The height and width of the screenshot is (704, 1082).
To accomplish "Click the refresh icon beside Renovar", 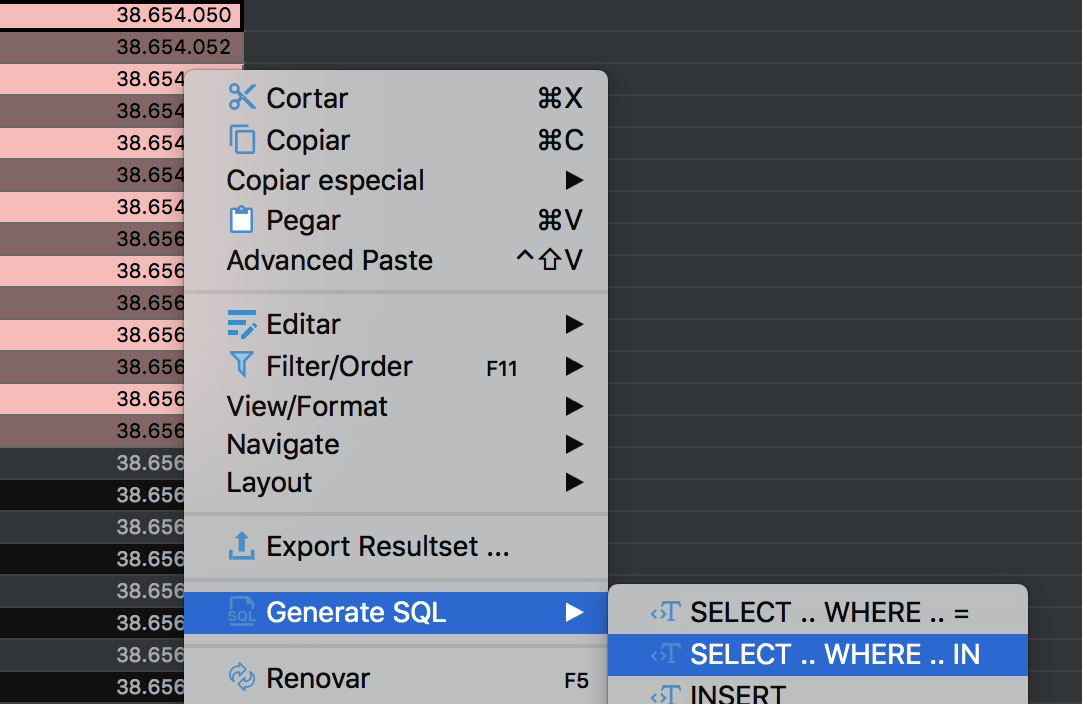I will [243, 677].
